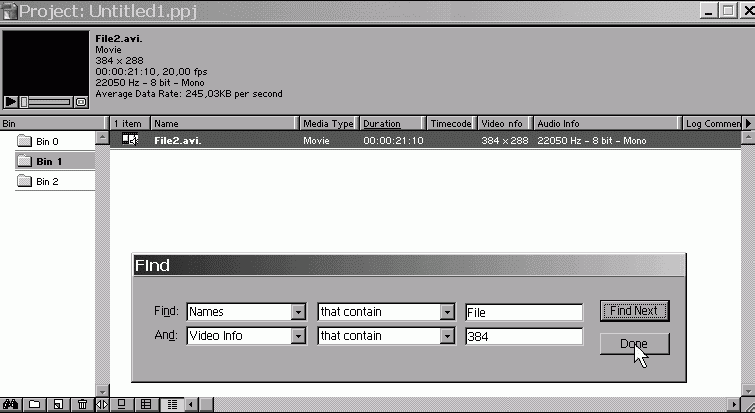Click the trash Delete icon
755x413 pixels.
(82, 404)
